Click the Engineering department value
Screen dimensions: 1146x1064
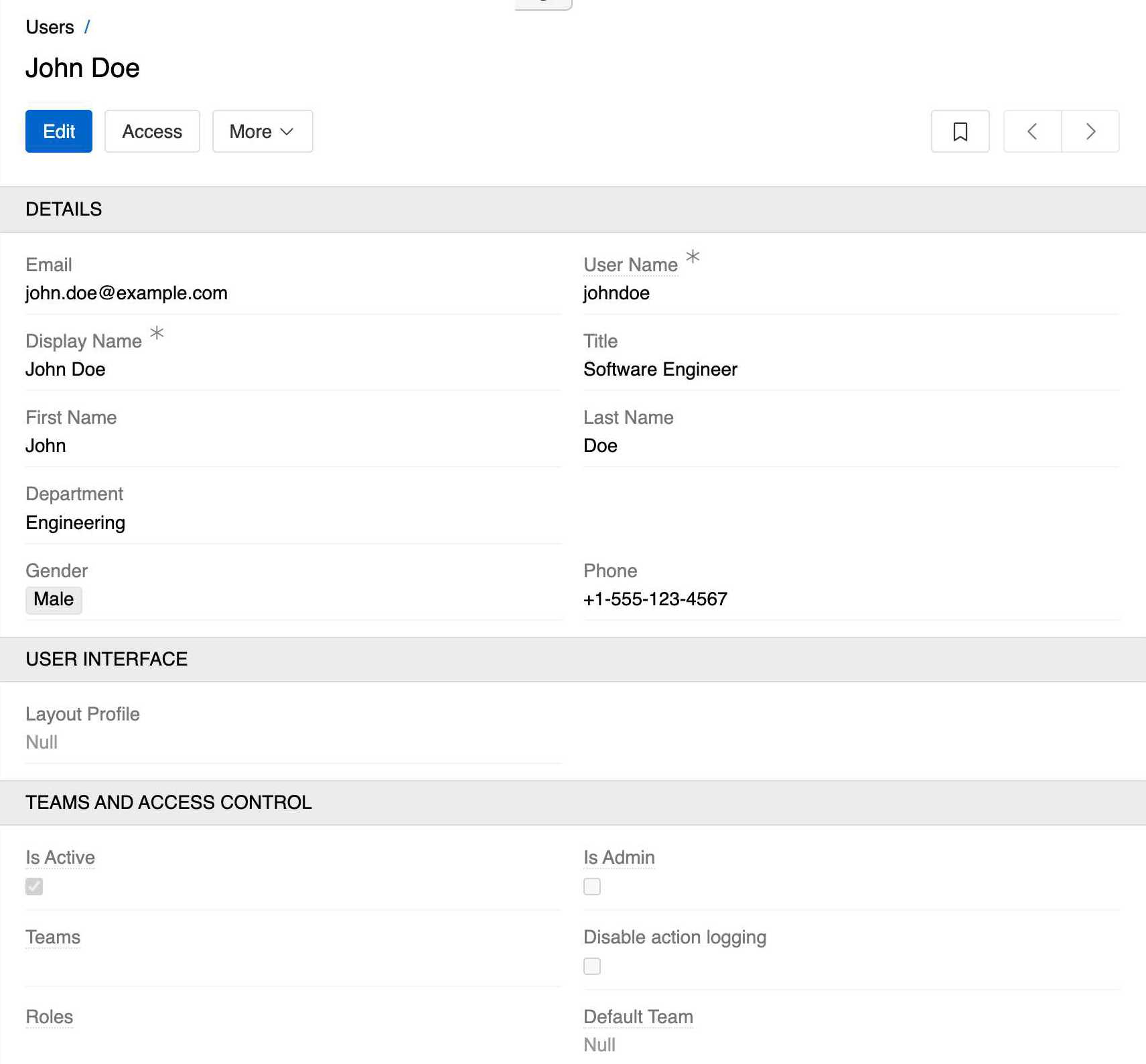76,523
